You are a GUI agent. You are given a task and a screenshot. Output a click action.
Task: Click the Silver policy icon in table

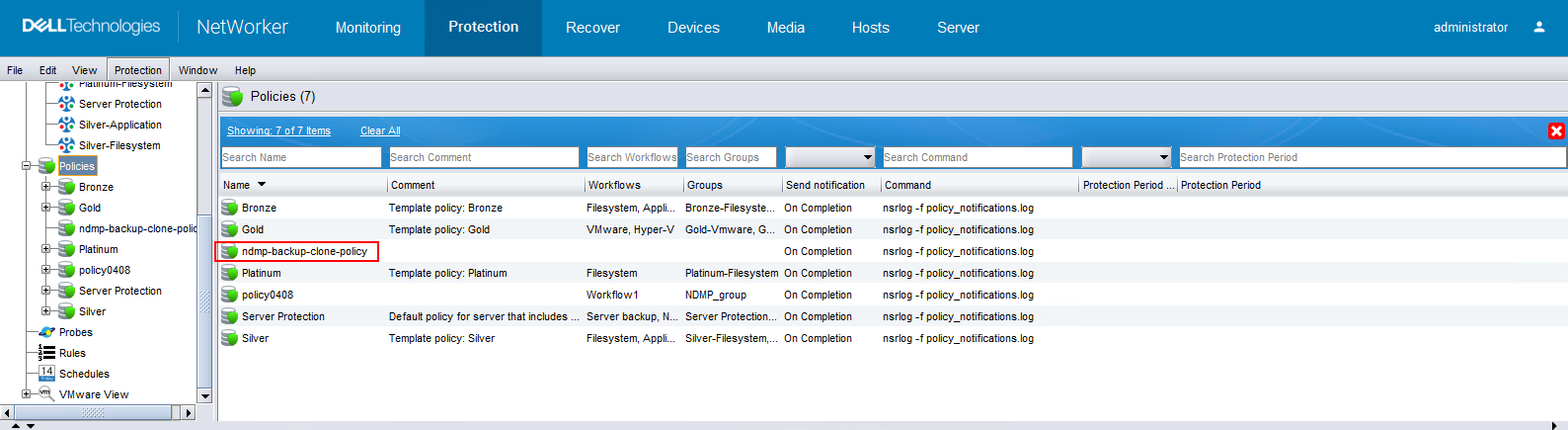point(230,338)
